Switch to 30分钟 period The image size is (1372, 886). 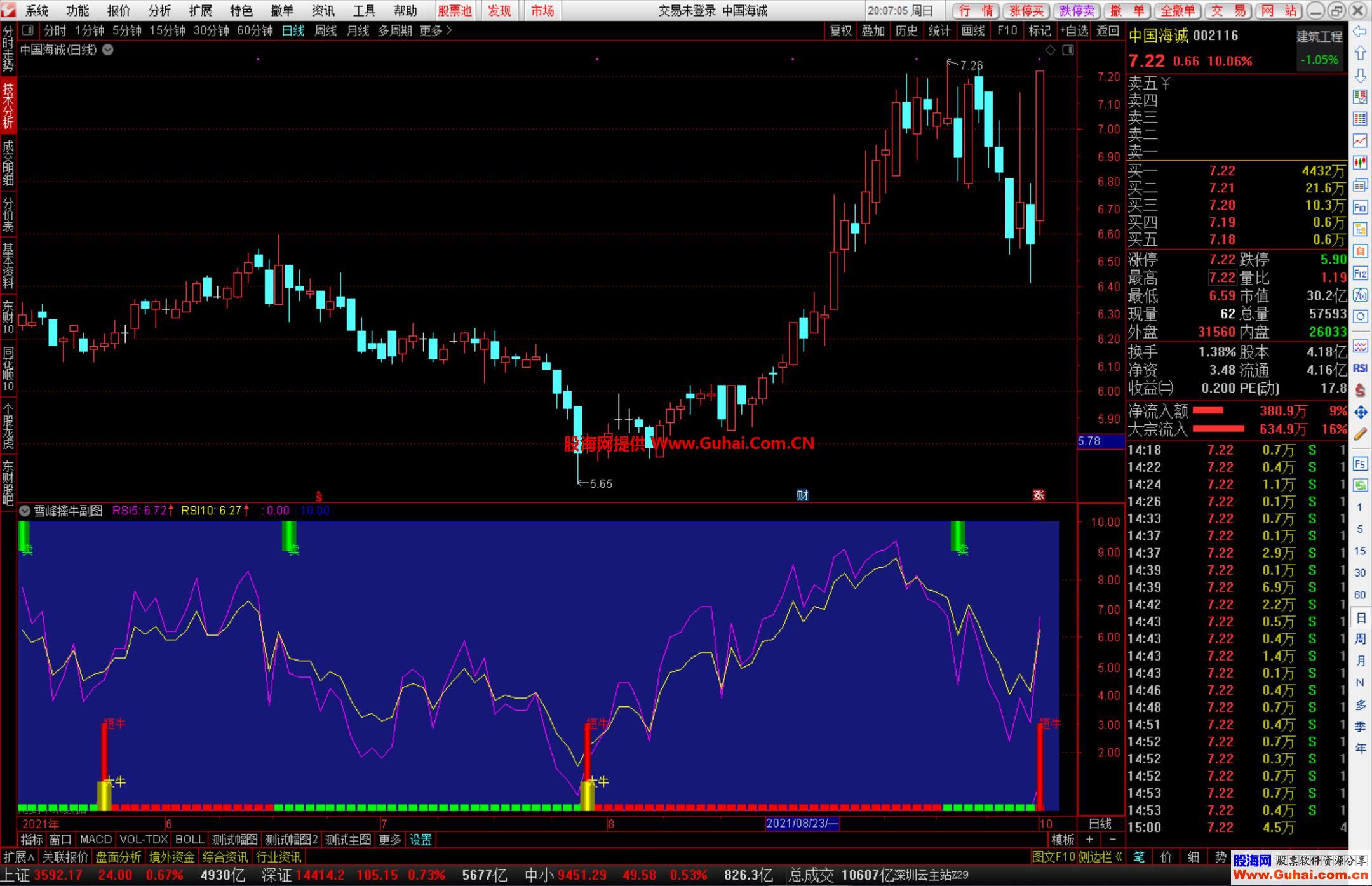[211, 30]
